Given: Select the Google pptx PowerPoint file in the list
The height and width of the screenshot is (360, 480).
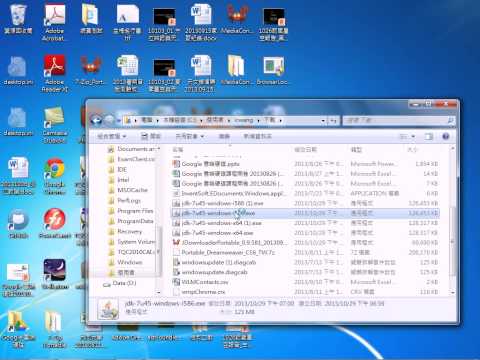Looking at the screenshot, I should (305, 164).
